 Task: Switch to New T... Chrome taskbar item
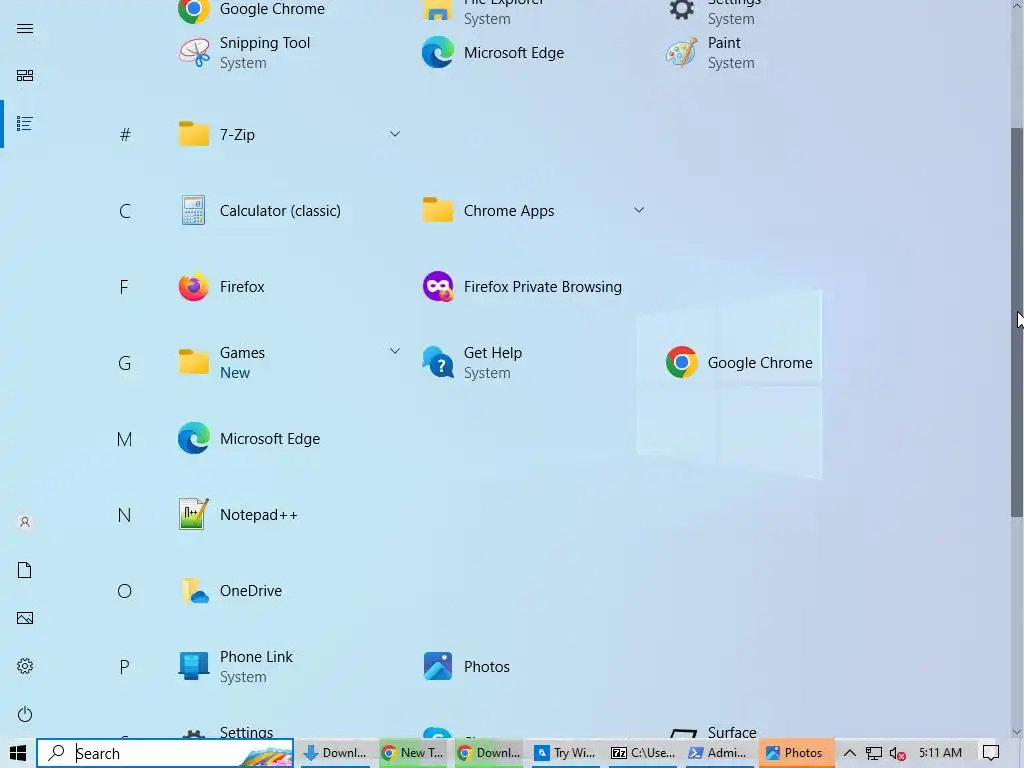pos(412,753)
